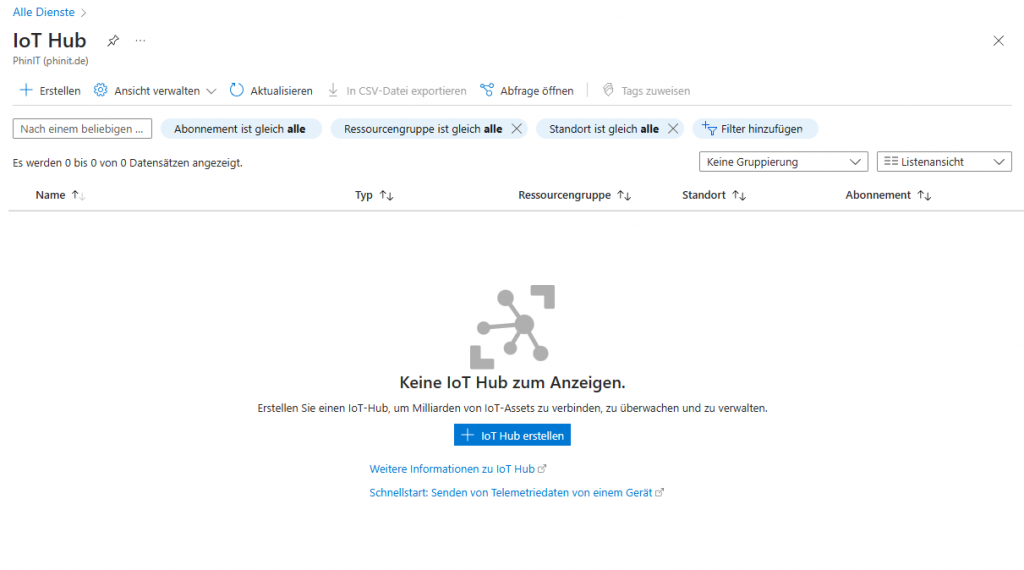Refresh the list with Aktualisieren

pos(271,91)
